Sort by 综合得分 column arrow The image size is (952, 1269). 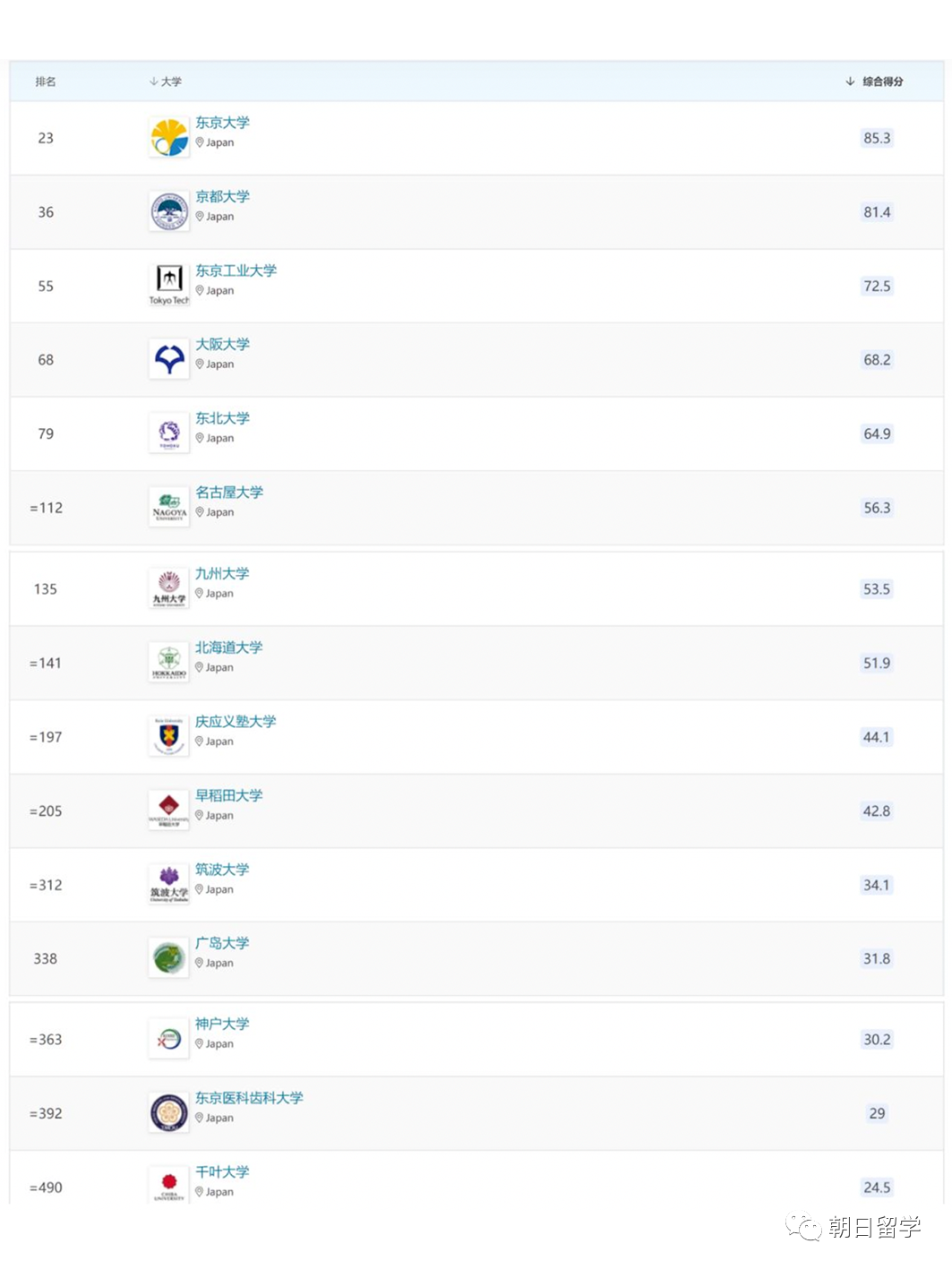850,81
